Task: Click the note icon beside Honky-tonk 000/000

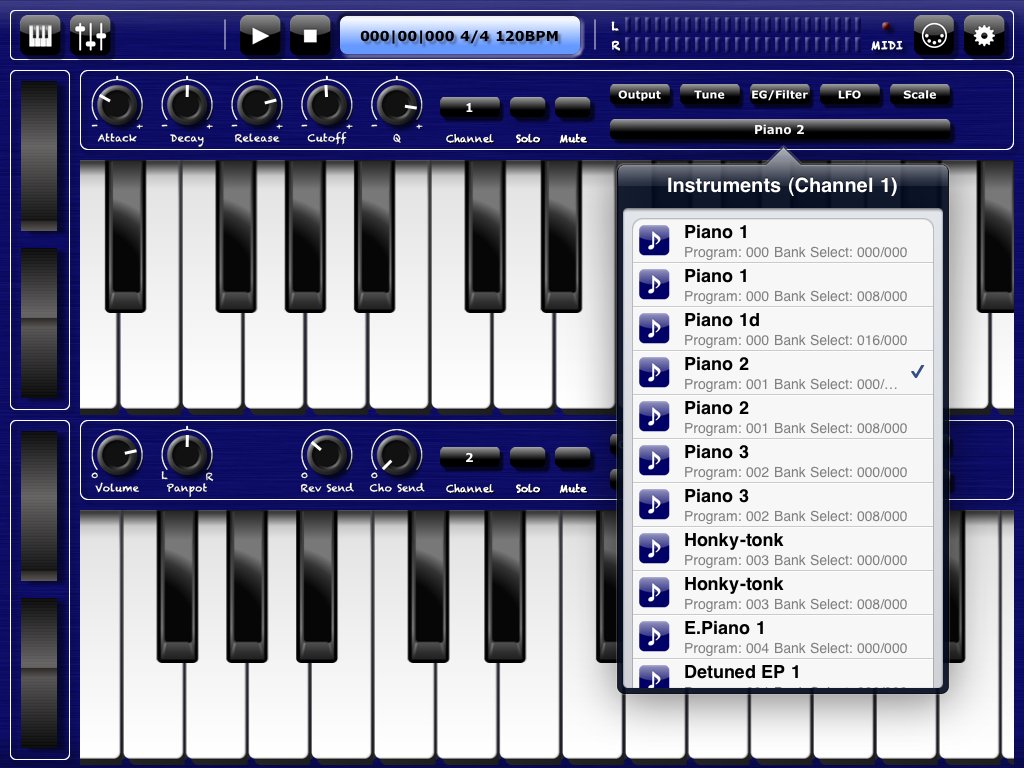Action: pos(654,549)
